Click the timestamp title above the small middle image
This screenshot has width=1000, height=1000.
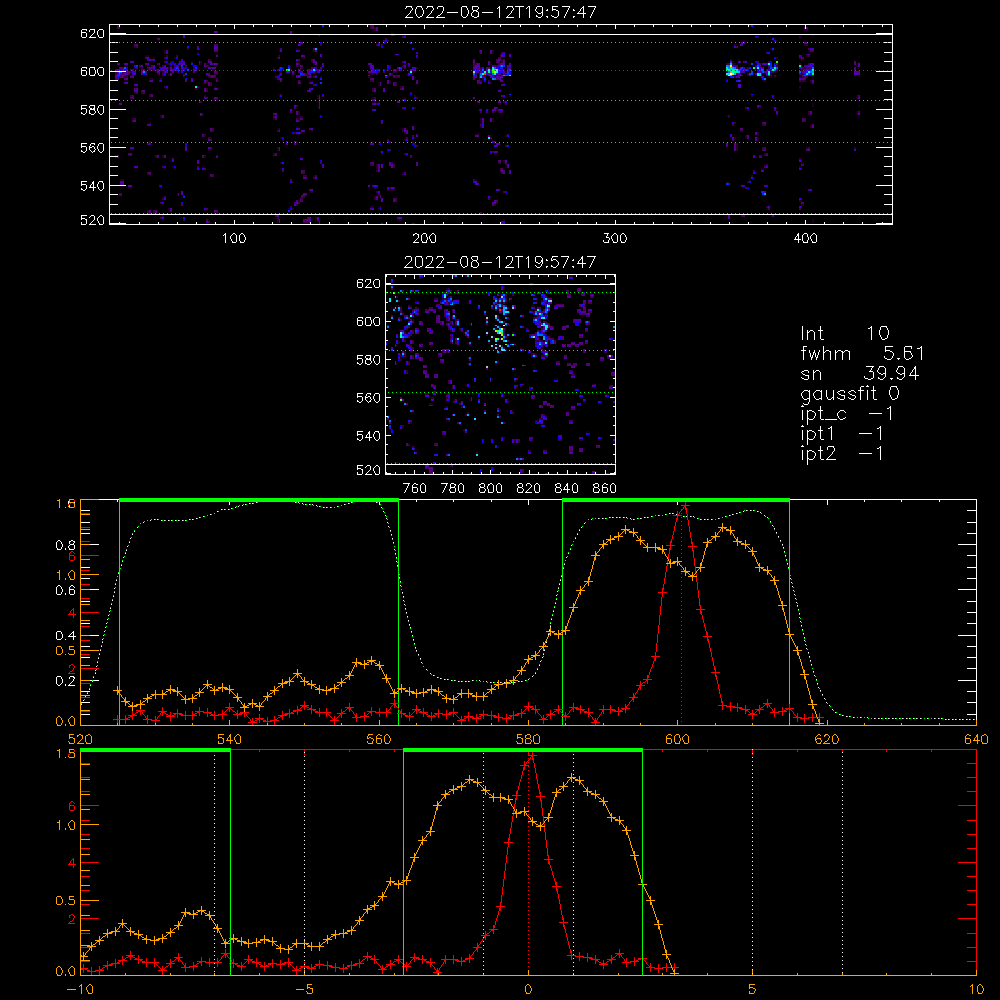[501, 261]
